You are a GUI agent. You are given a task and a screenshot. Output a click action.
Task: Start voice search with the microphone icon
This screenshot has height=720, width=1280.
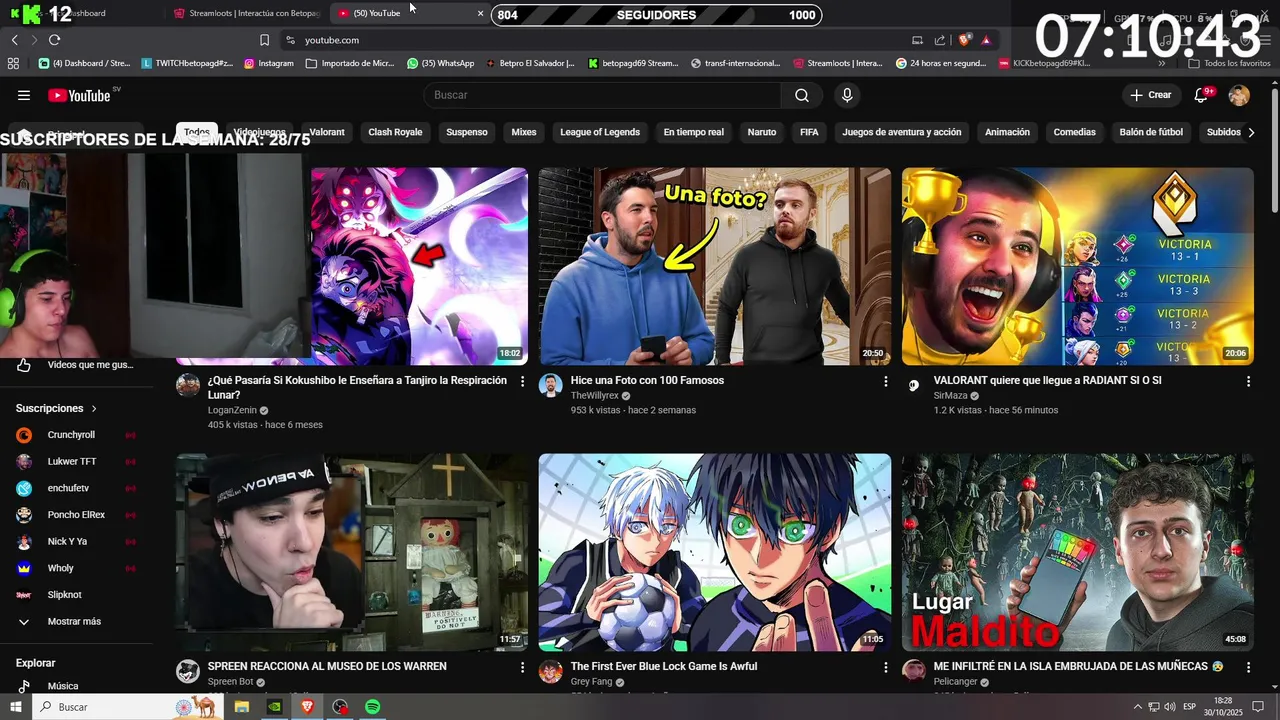[x=847, y=95]
